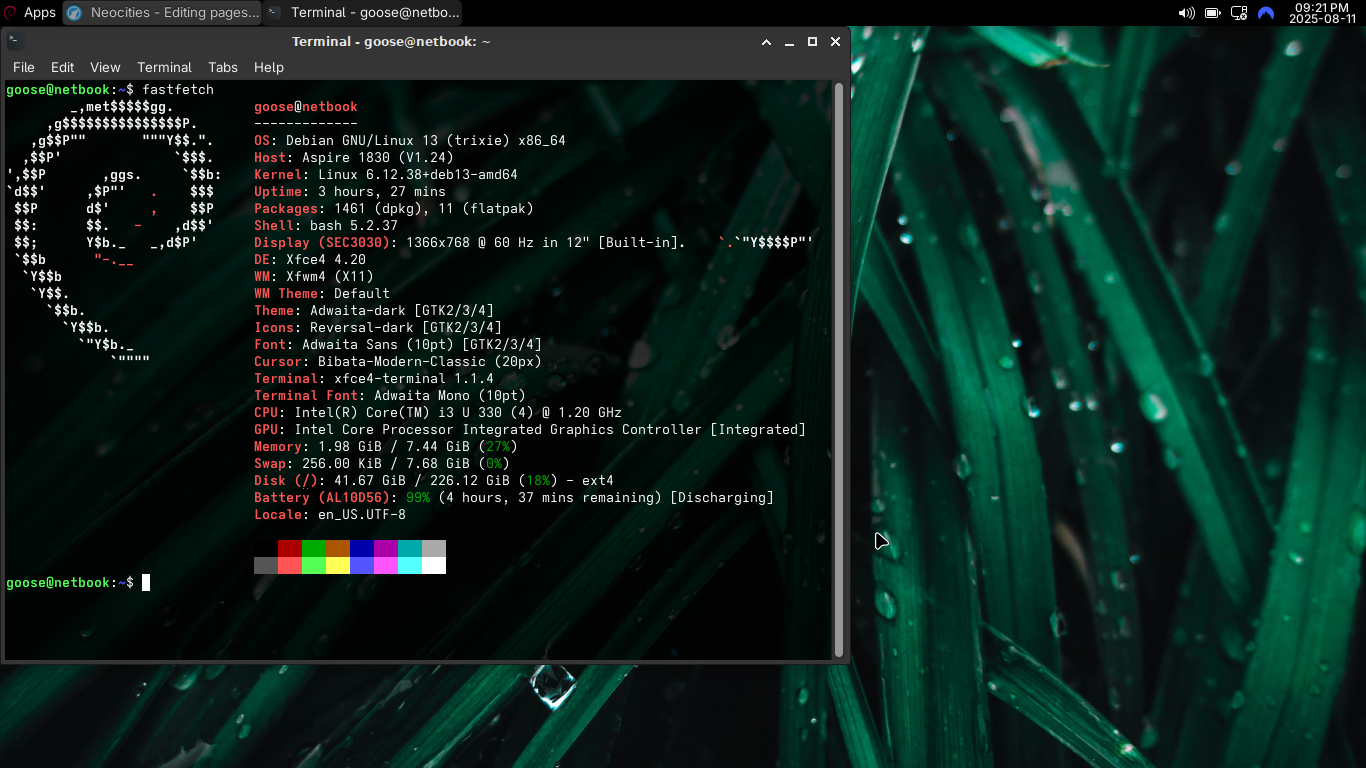Click the bright yellow color block

tap(338, 565)
